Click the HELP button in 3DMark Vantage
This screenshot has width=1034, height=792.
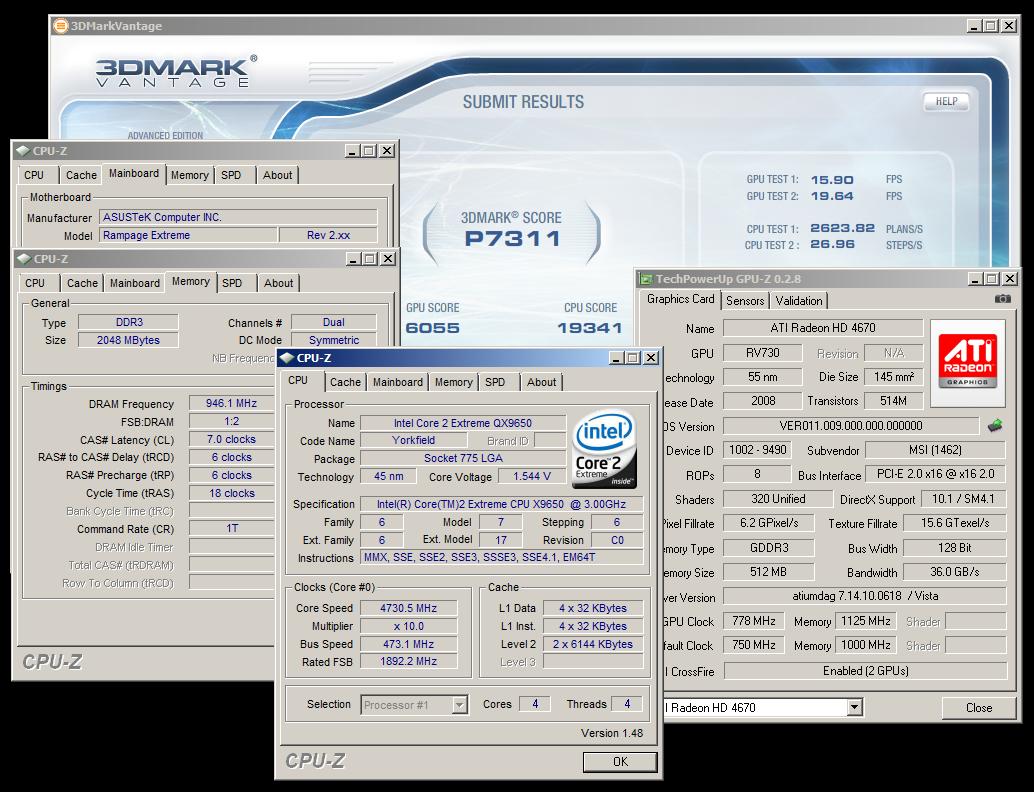(946, 102)
